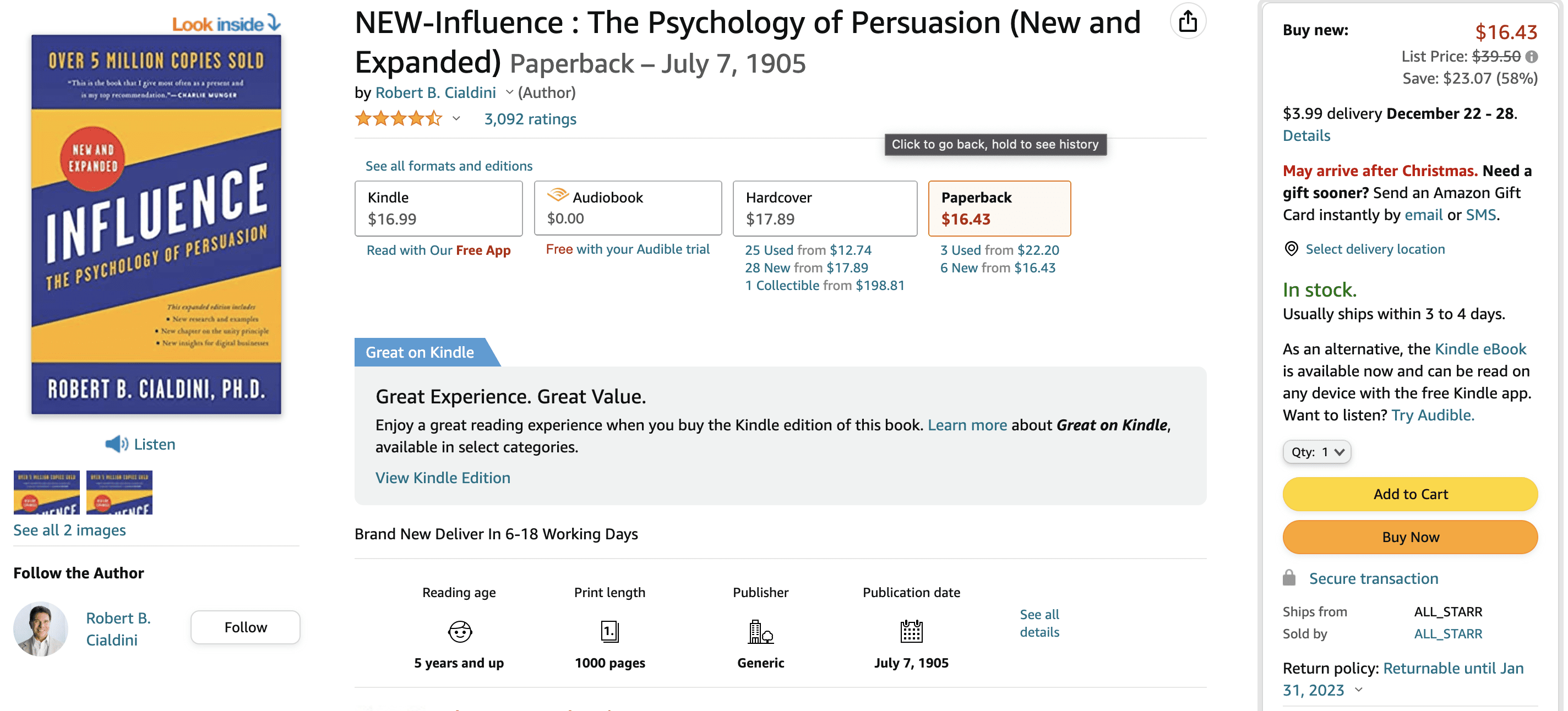Open the View Kindle Edition link
1568x711 pixels.
(443, 478)
